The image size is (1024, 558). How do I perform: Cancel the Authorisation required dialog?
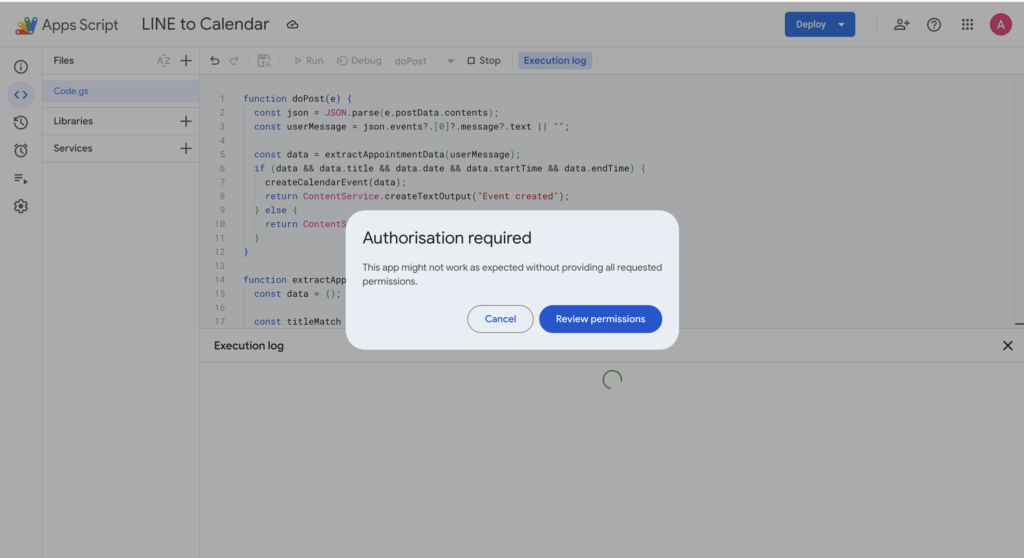click(500, 319)
